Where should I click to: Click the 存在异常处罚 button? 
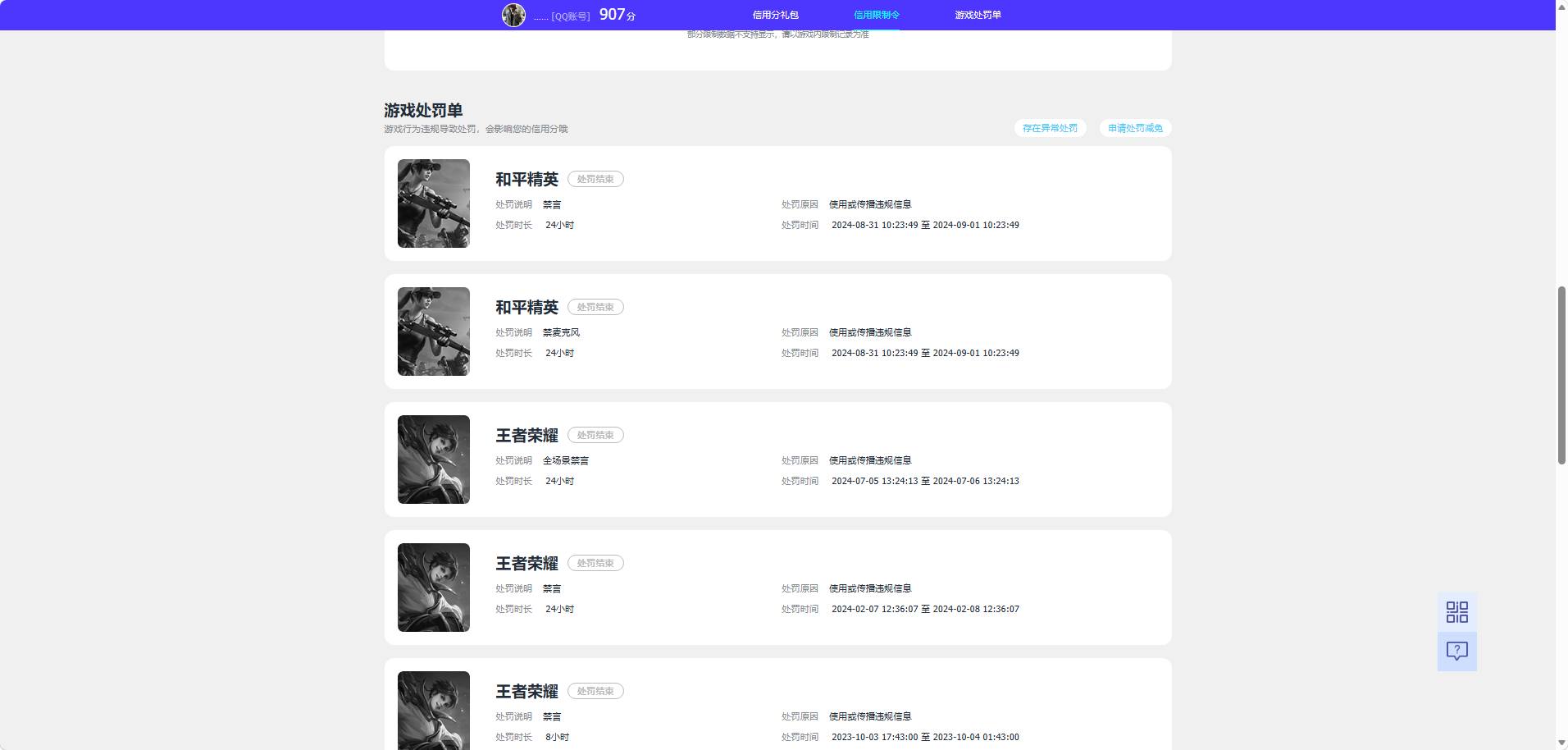coord(1050,128)
